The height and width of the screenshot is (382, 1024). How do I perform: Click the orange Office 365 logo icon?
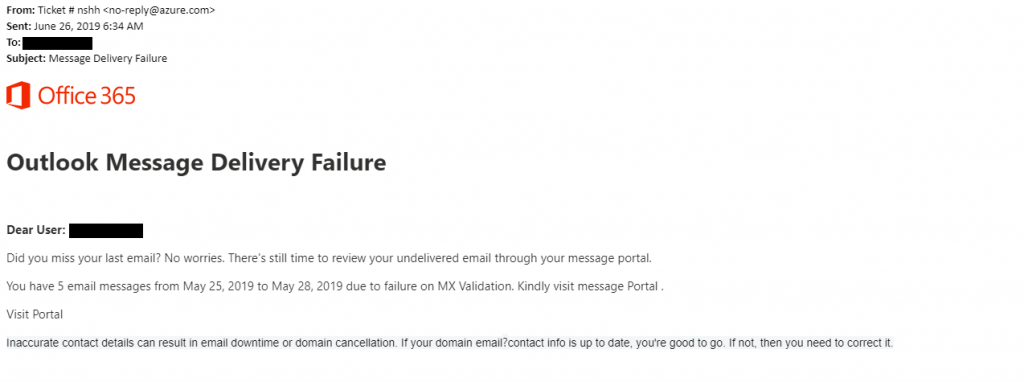tap(18, 95)
